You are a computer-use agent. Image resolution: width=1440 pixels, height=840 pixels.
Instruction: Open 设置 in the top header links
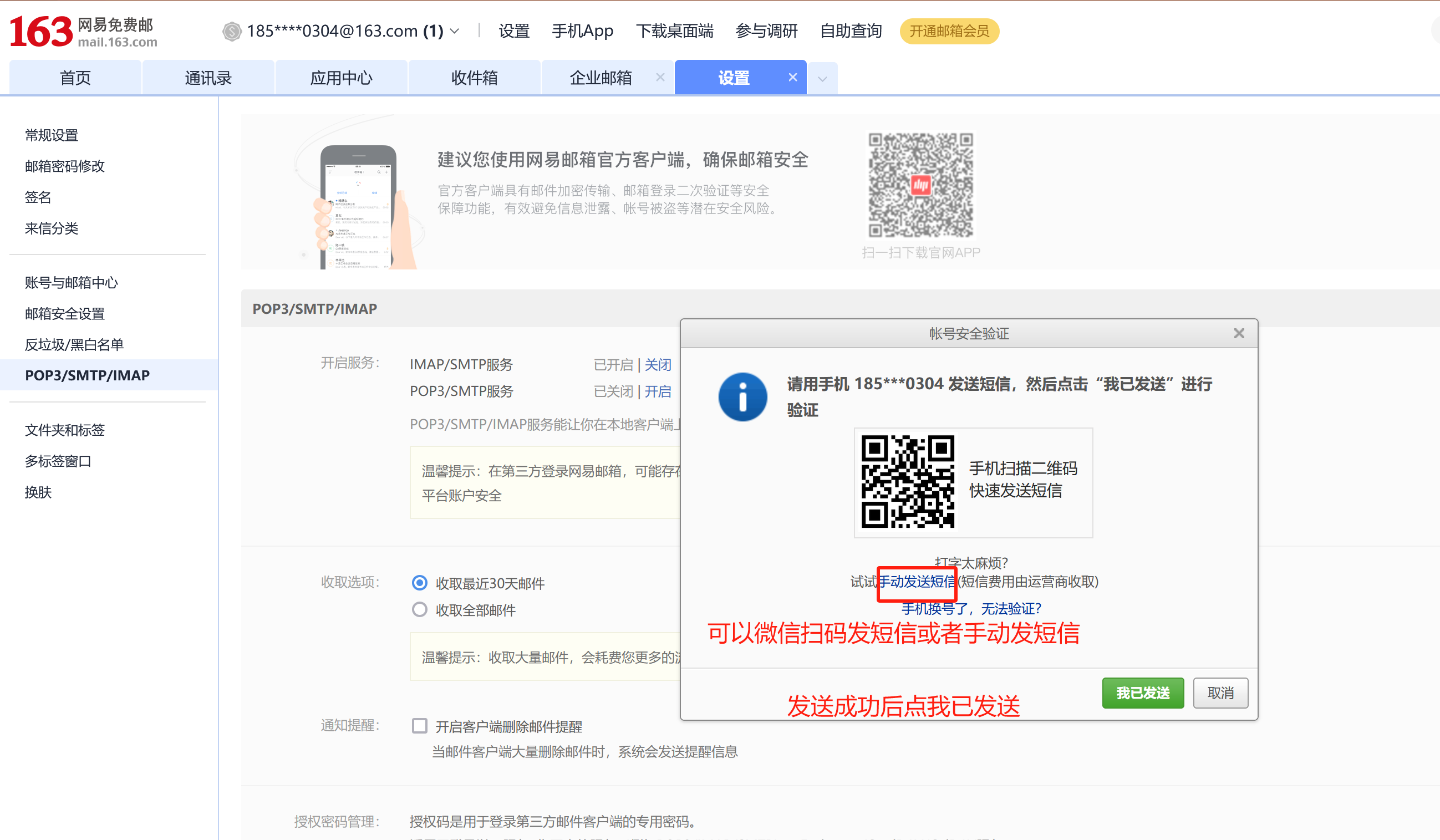(x=513, y=31)
